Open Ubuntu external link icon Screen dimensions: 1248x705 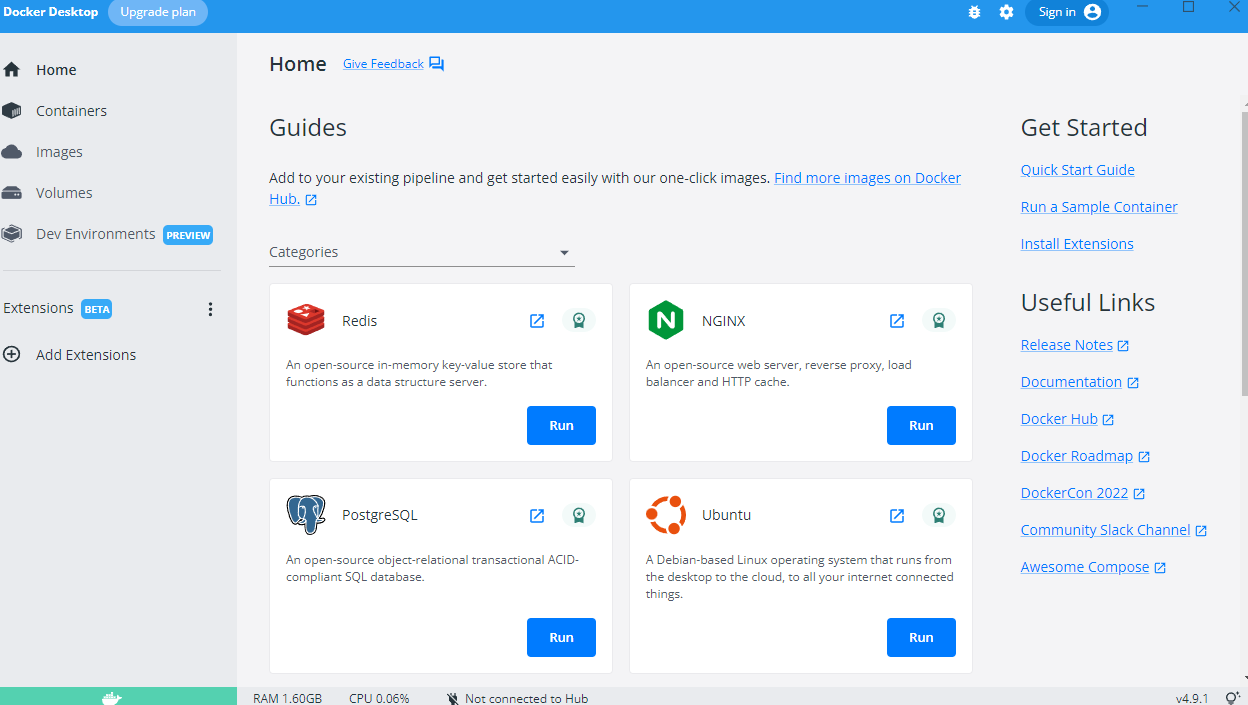[897, 516]
